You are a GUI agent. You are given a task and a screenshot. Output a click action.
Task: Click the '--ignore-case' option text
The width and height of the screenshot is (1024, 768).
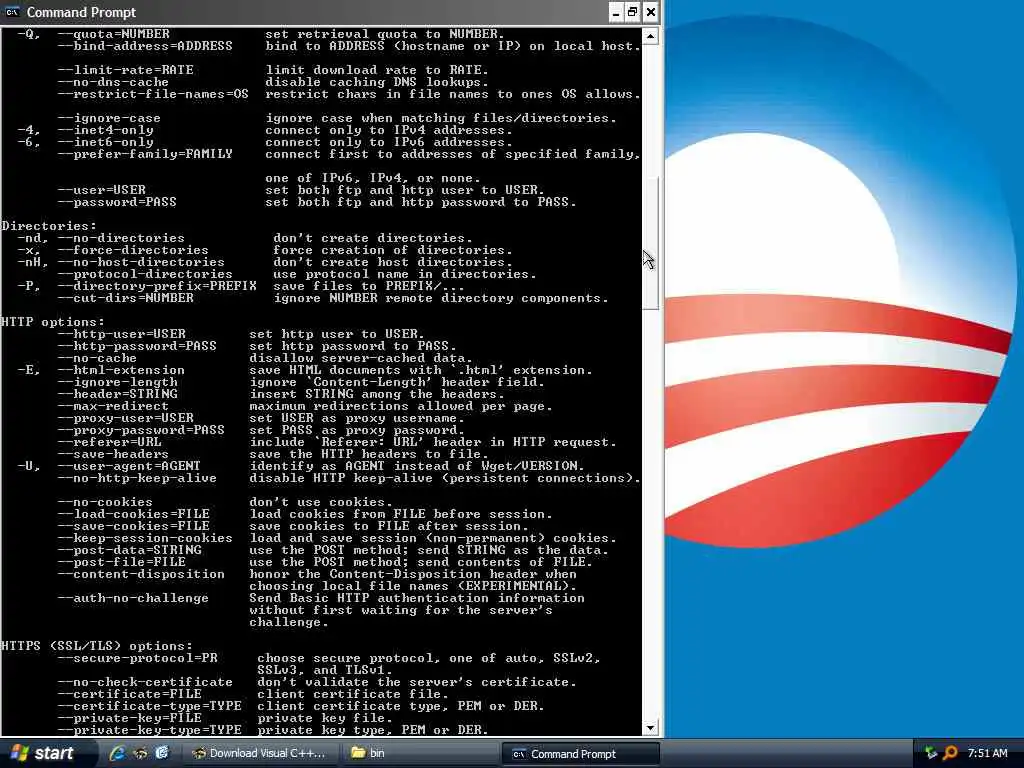pyautogui.click(x=108, y=118)
